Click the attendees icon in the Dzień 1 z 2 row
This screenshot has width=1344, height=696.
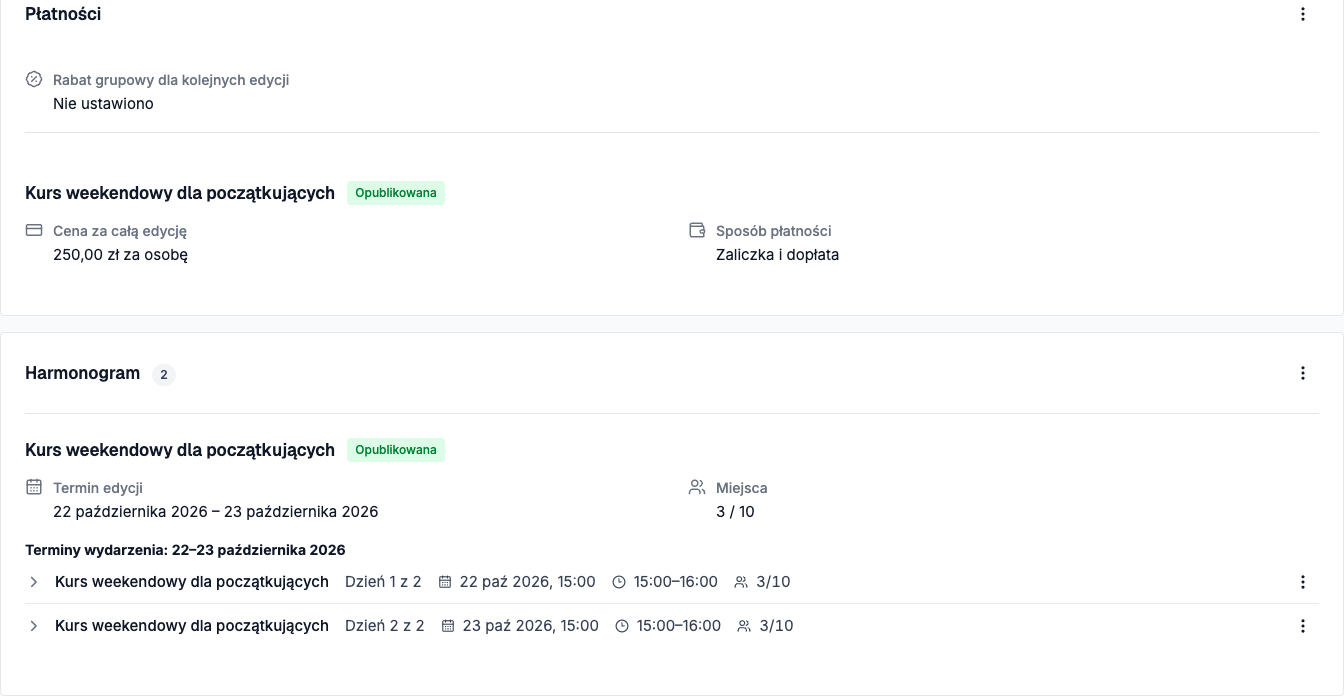pos(741,582)
